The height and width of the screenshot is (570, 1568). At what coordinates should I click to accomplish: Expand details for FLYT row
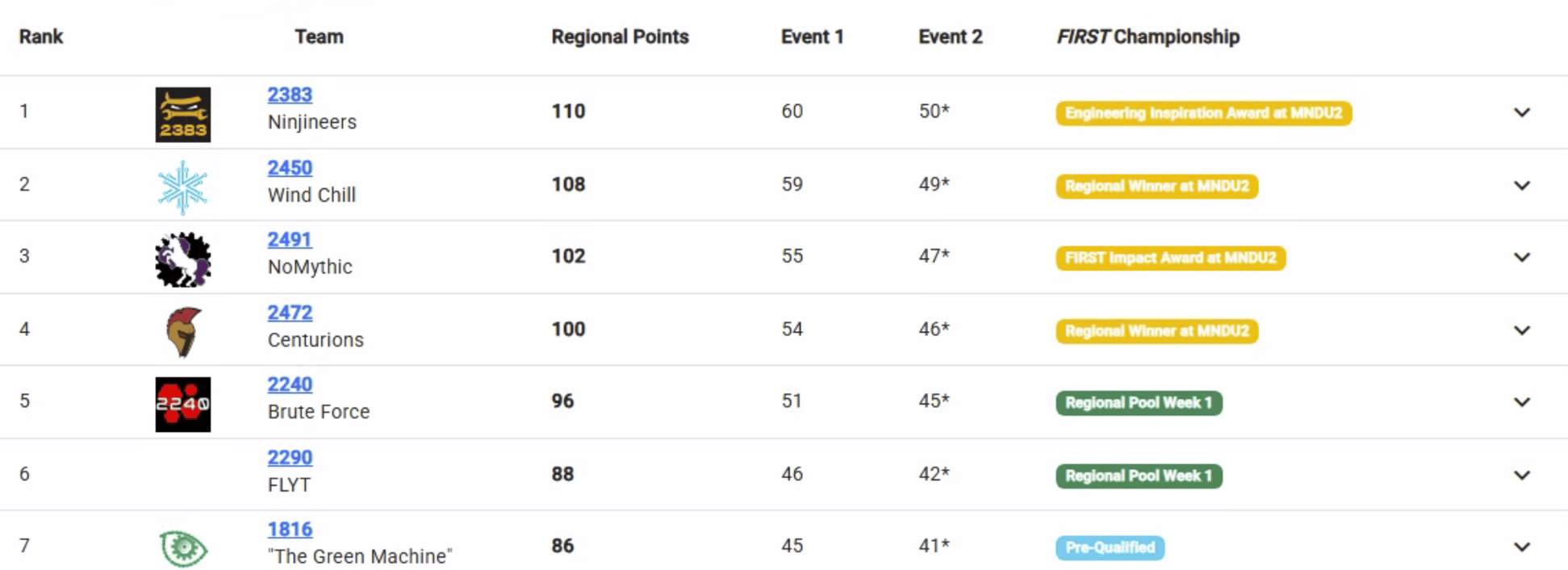[1522, 475]
